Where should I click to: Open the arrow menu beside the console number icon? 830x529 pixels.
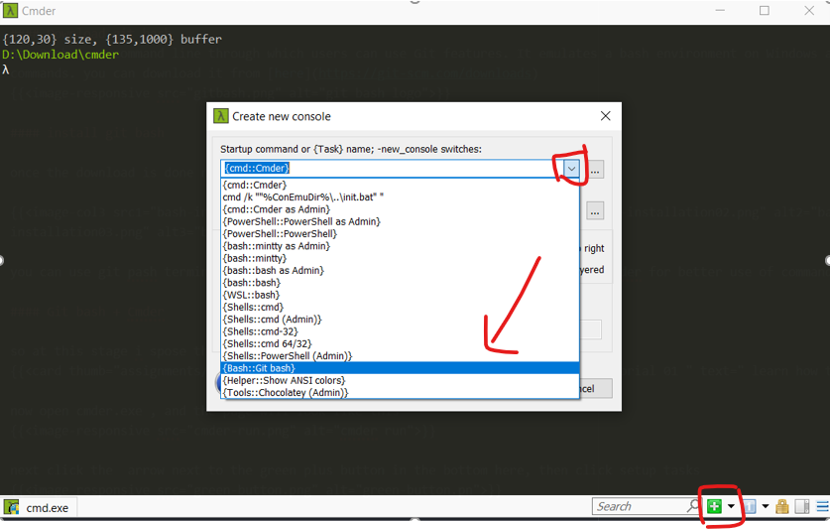coord(765,506)
